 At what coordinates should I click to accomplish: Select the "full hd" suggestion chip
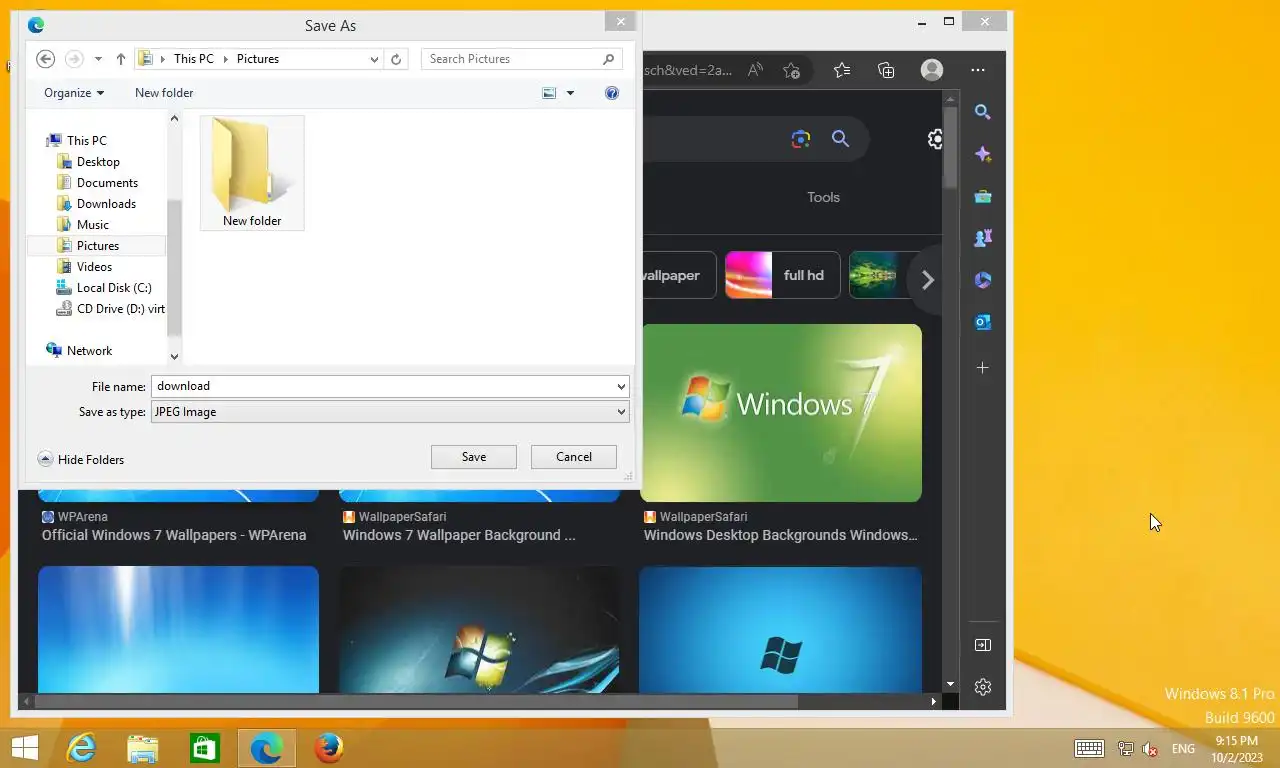click(x=783, y=275)
